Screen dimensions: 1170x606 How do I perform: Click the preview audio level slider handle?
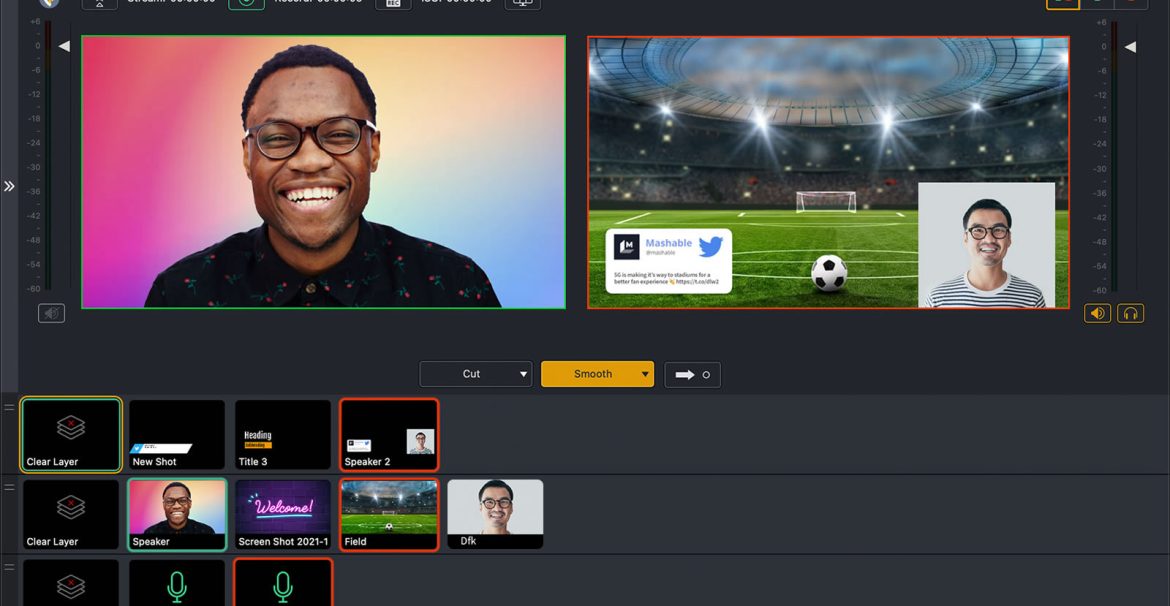click(64, 46)
